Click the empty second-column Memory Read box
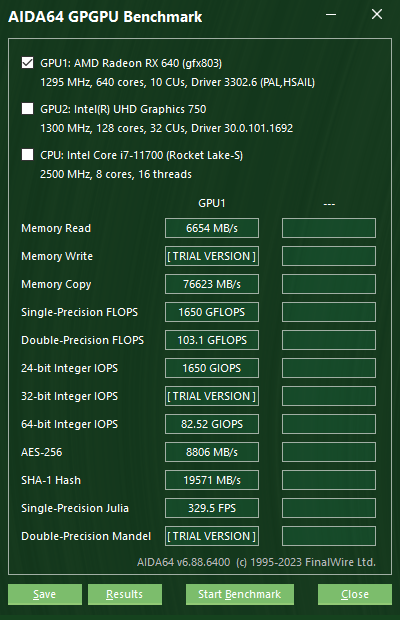The image size is (400, 620). click(x=329, y=228)
